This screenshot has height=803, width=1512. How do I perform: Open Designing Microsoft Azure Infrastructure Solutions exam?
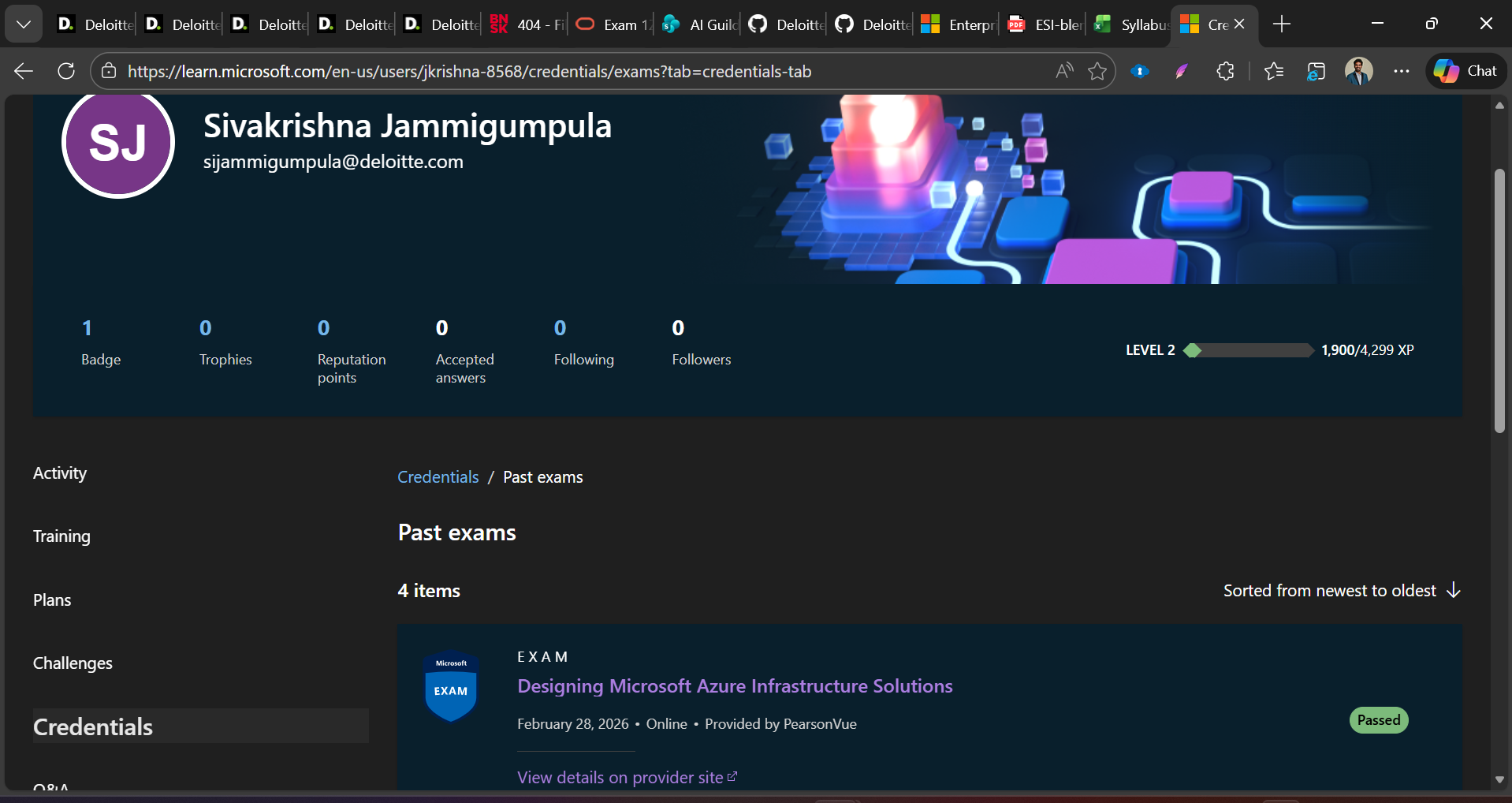coord(735,686)
